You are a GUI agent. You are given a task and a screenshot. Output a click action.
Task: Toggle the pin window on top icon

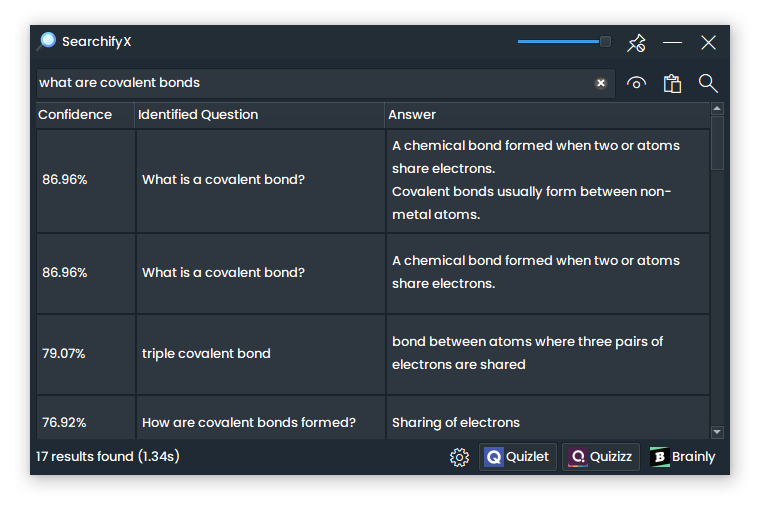[636, 43]
